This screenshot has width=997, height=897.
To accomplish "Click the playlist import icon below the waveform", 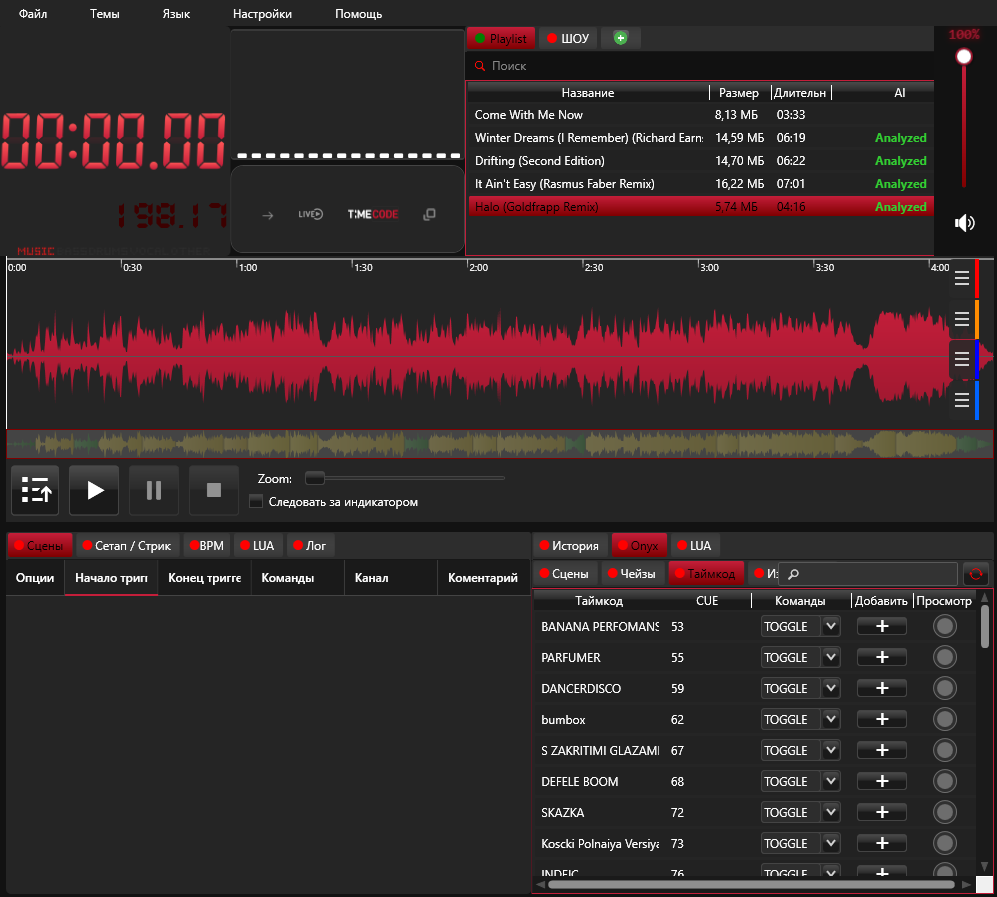I will pos(35,490).
